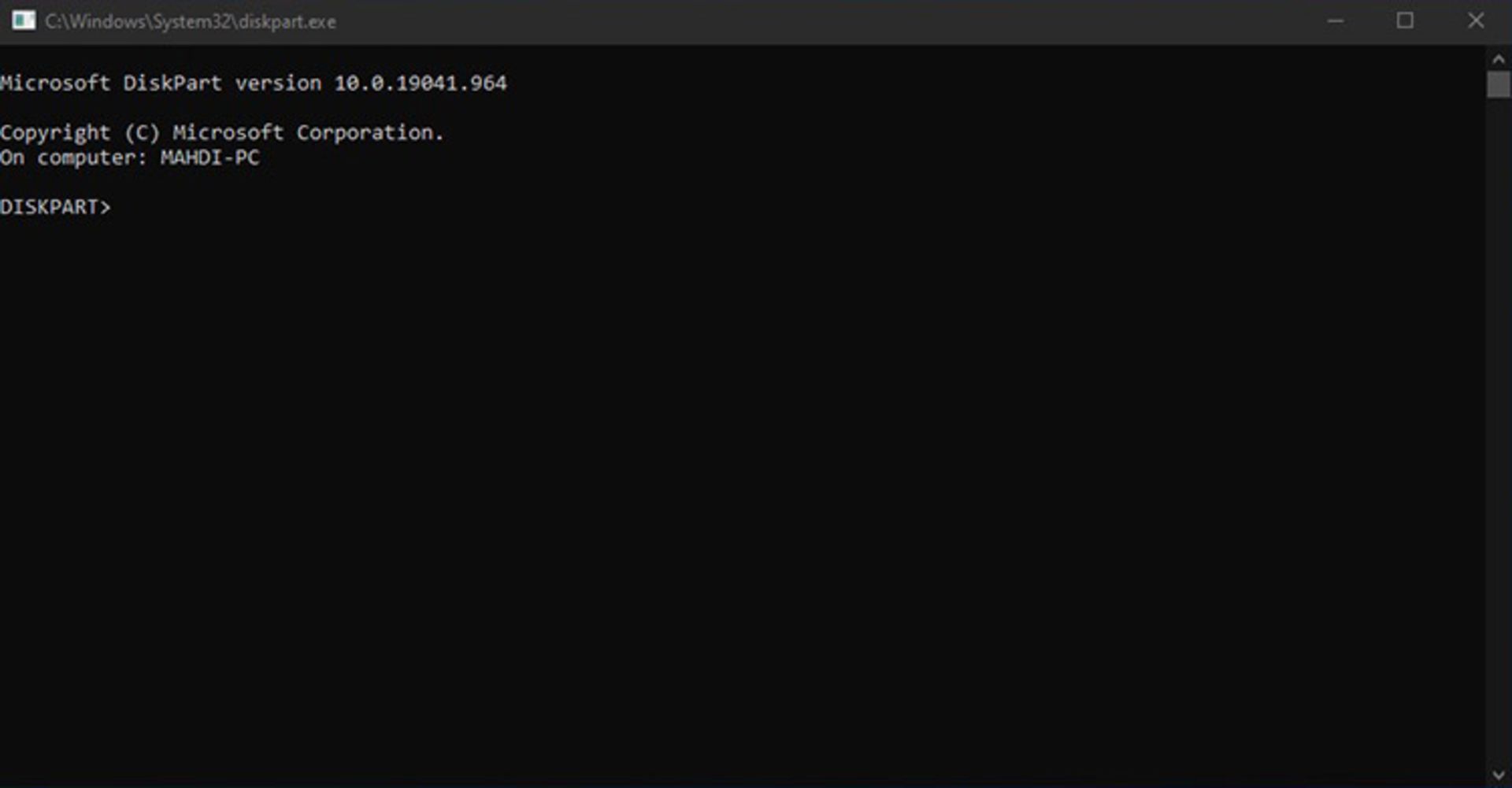Click the DISKPART> command prompt
1512x788 pixels.
(x=55, y=207)
